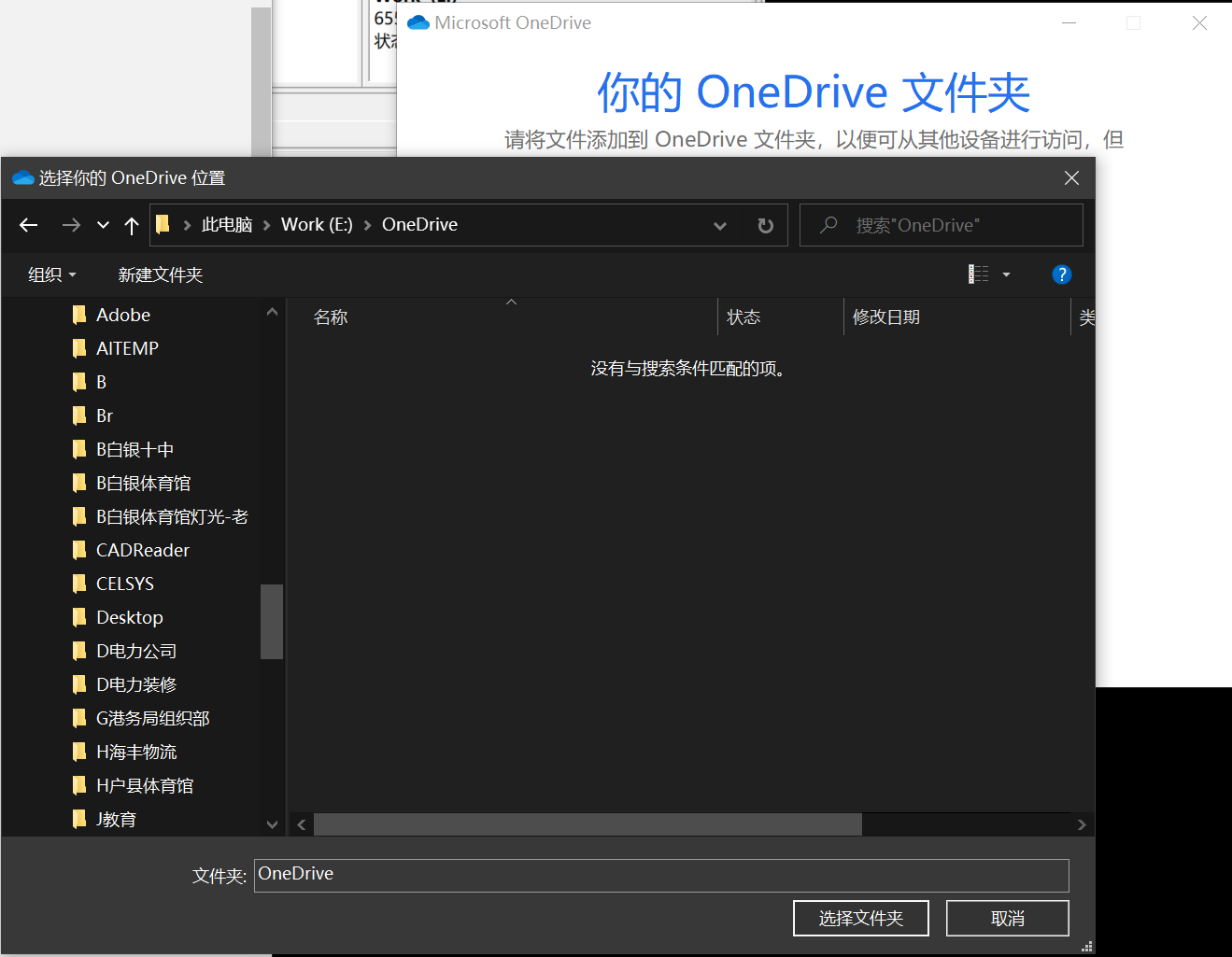Refresh the current folder view
The width and height of the screenshot is (1232, 957).
point(765,225)
